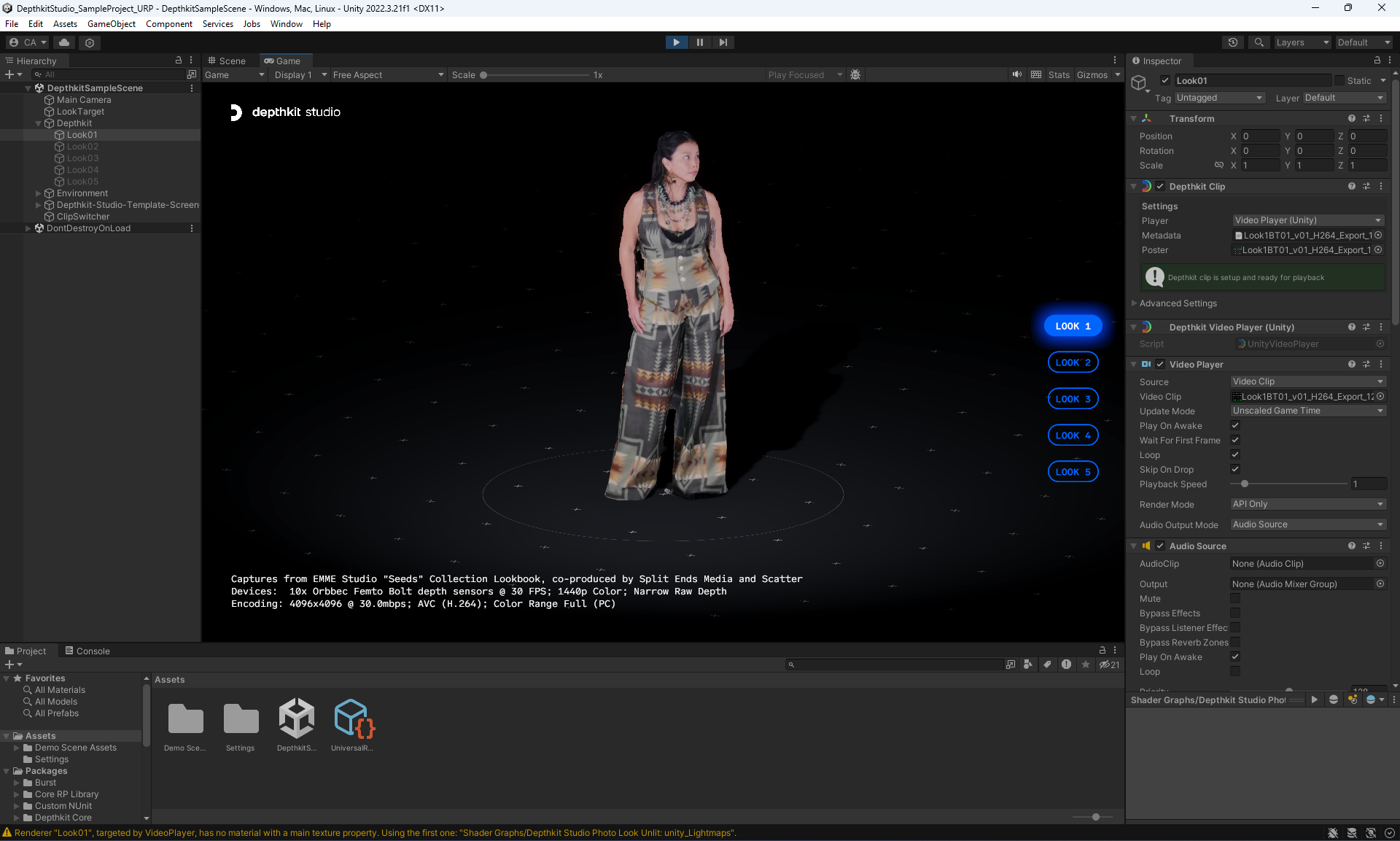The image size is (1400, 841).
Task: Click the Stats button in Game view
Action: pyautogui.click(x=1058, y=74)
